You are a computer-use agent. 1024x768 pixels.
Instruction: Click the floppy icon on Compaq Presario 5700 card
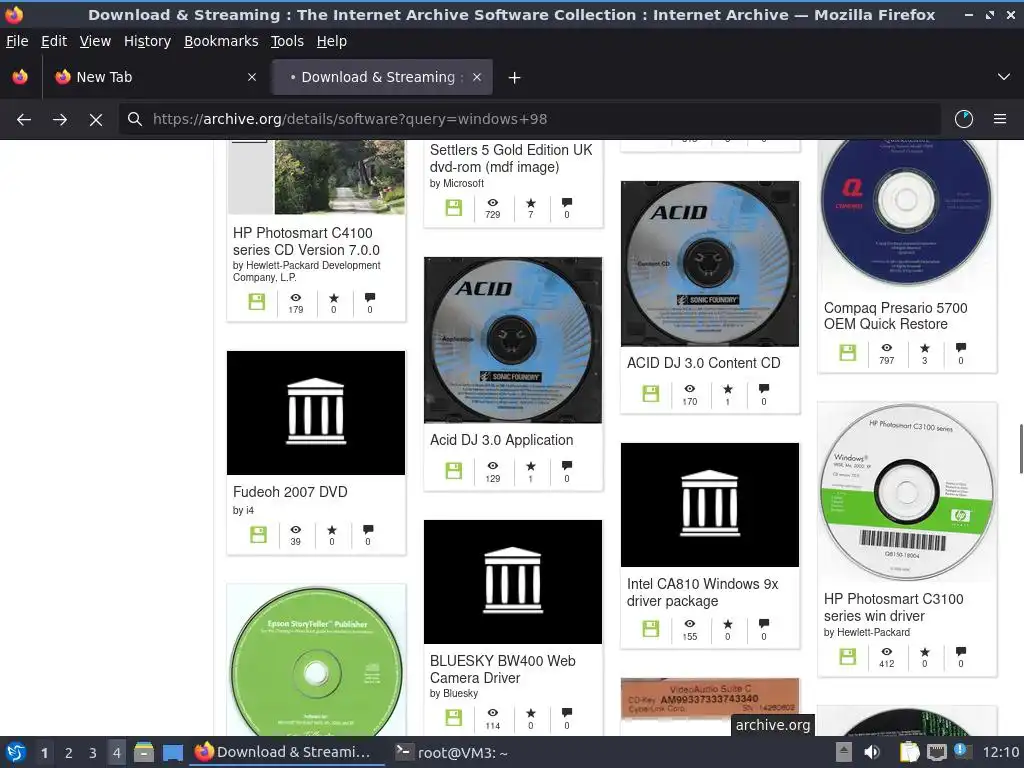pos(848,353)
